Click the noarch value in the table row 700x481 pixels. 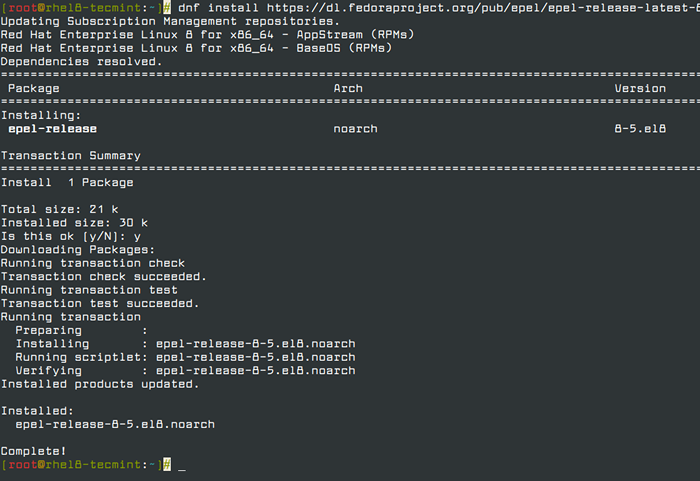pyautogui.click(x=354, y=129)
